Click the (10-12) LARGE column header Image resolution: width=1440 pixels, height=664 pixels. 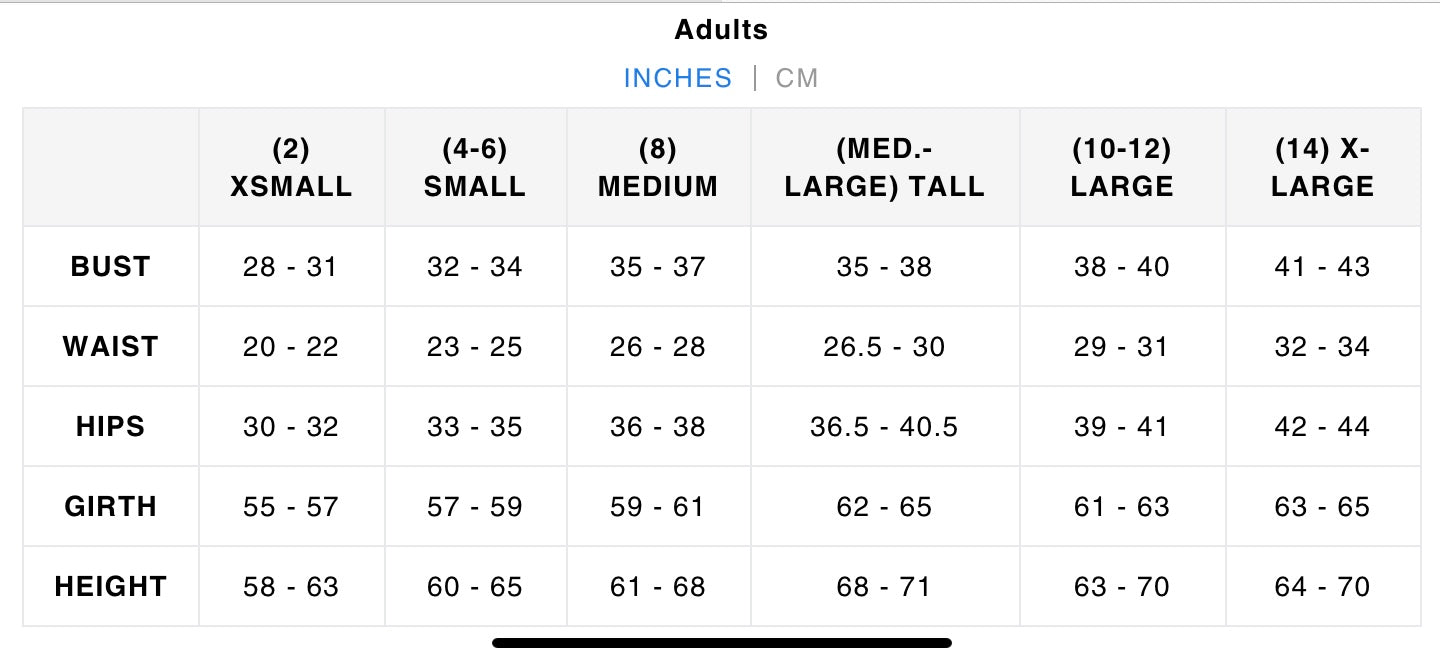(1122, 168)
